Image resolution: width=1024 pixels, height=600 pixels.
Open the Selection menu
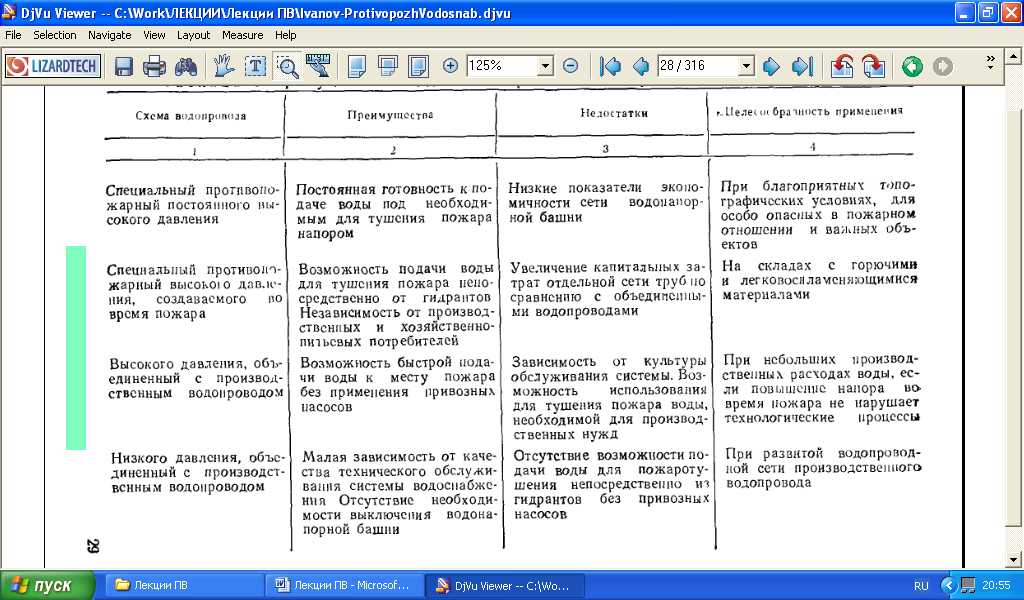(55, 35)
